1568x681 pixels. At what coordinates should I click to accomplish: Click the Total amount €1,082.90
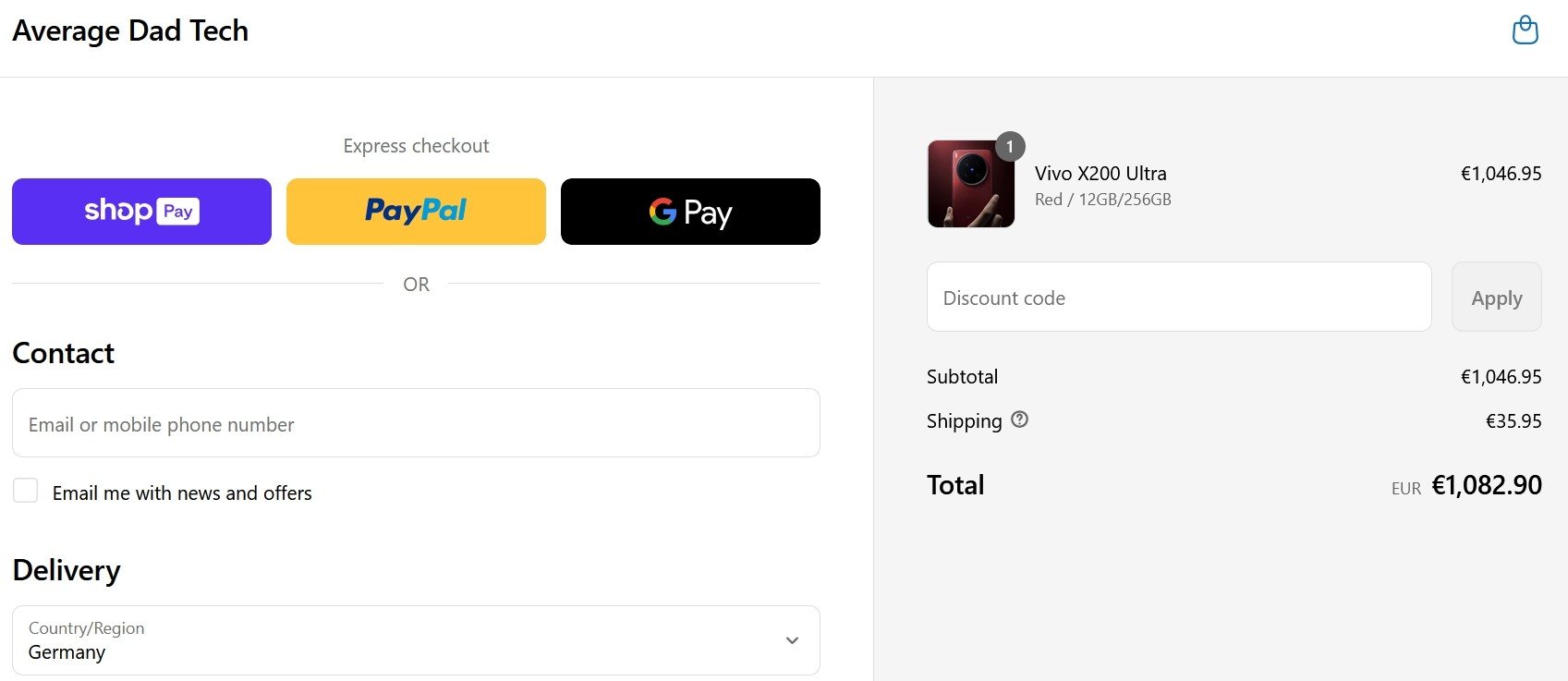(1486, 485)
